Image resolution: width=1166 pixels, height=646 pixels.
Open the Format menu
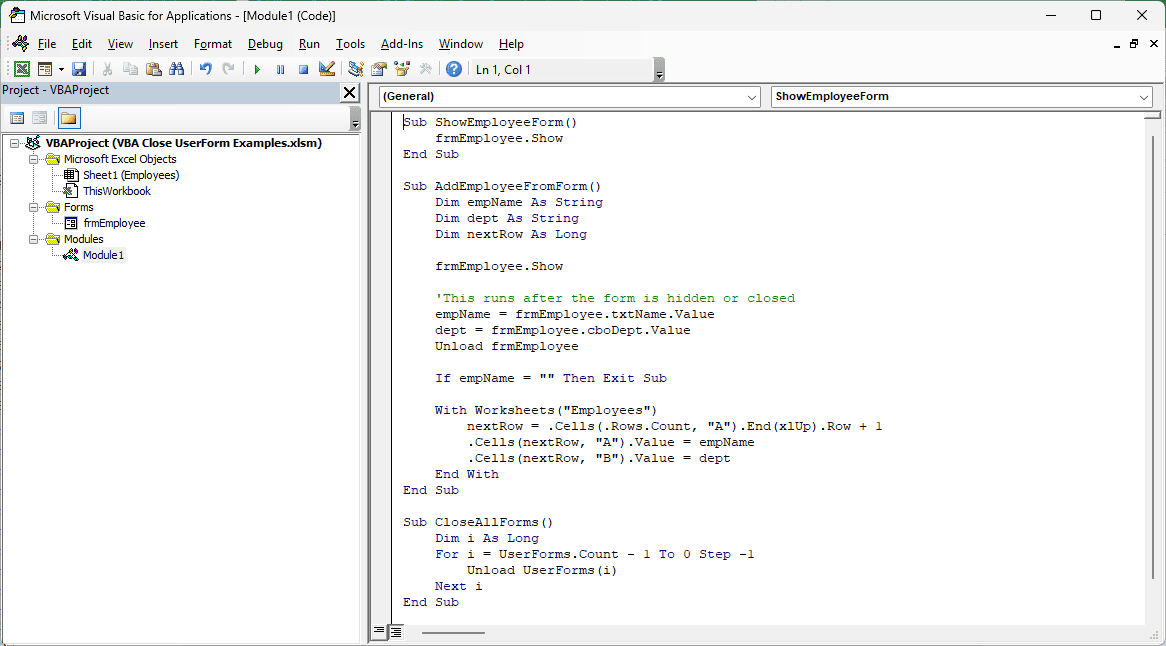tap(213, 44)
